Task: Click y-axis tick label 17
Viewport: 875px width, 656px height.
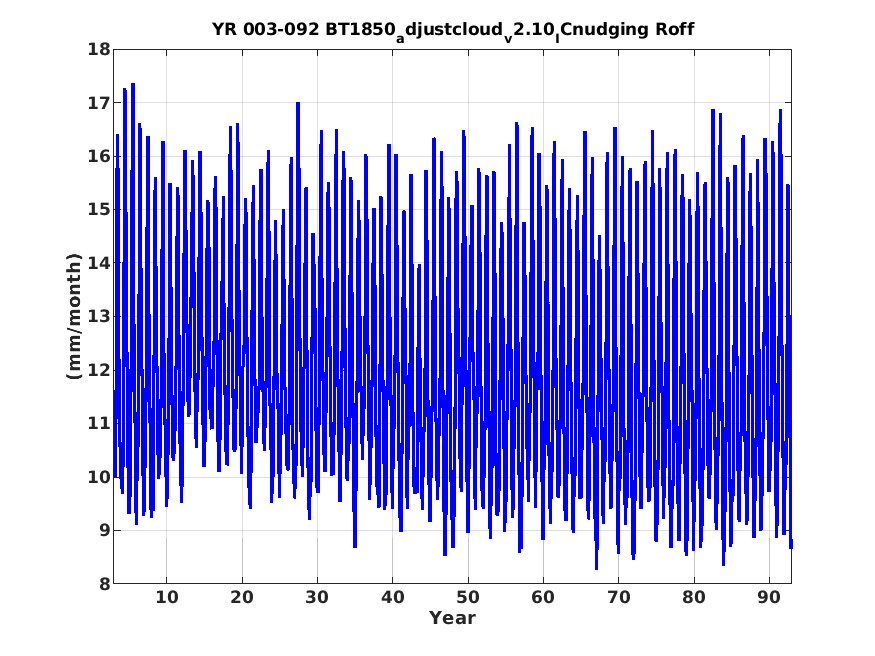Action: [98, 103]
